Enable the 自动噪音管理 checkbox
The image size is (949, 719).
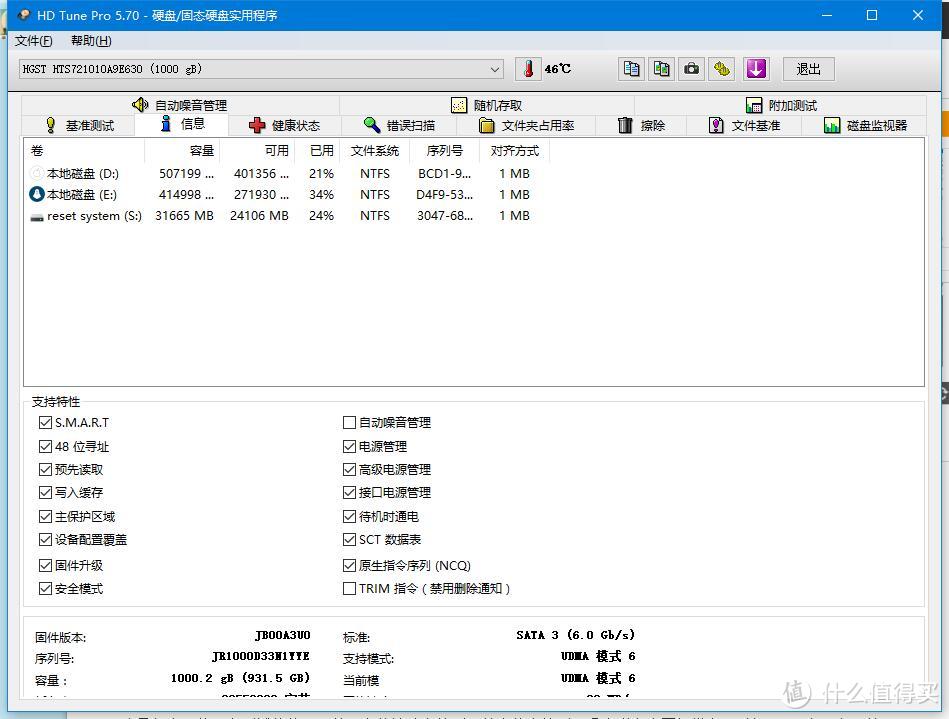tap(349, 422)
